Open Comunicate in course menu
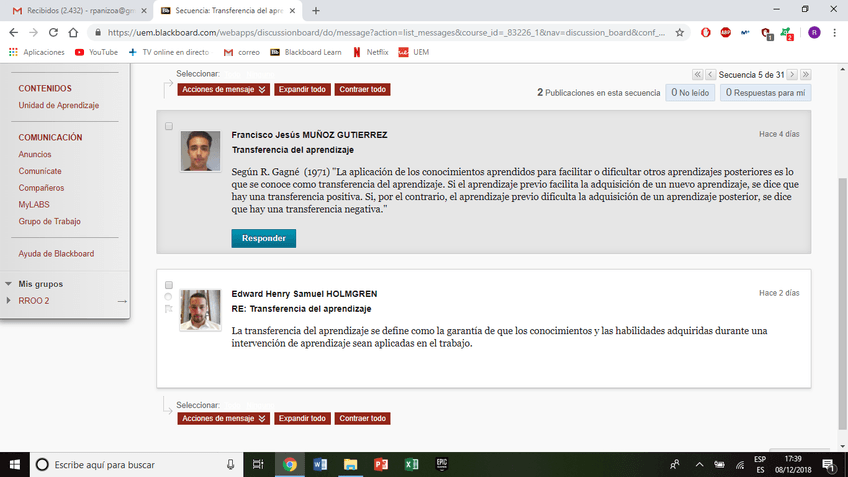This screenshot has height=477, width=848. tap(40, 171)
